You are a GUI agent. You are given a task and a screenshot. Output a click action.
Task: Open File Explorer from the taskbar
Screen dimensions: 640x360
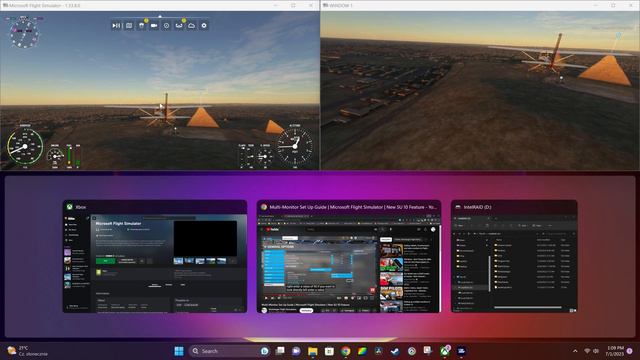click(313, 351)
